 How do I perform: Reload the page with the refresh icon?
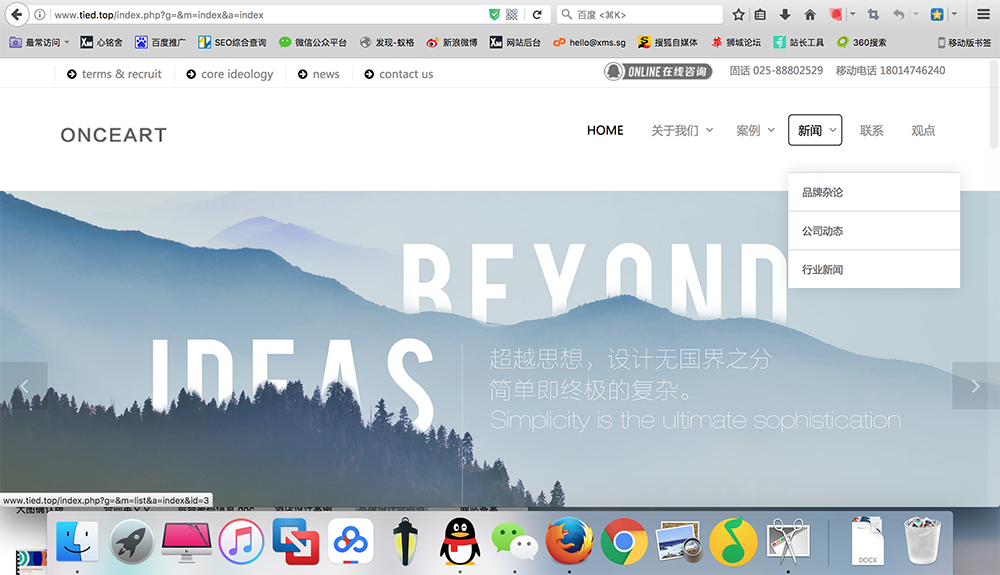[x=537, y=15]
